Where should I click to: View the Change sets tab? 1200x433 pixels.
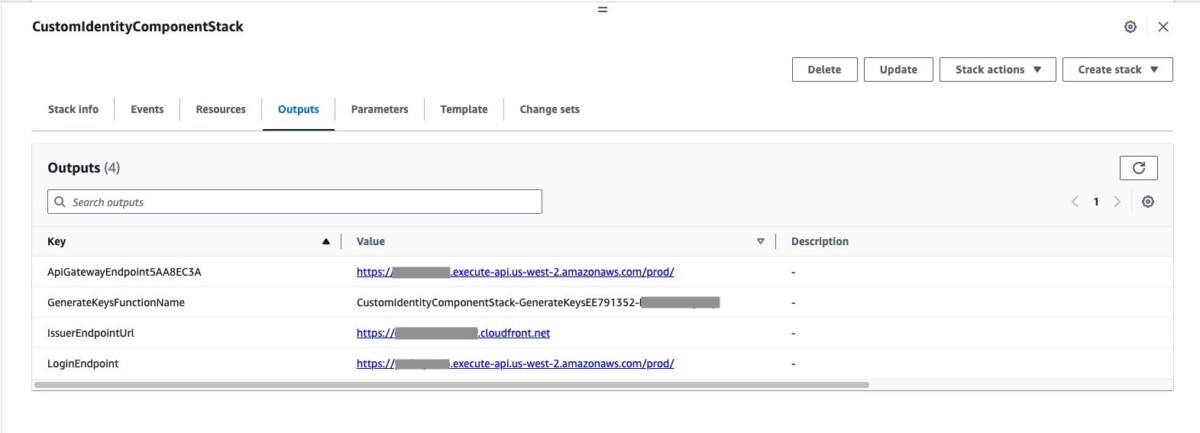point(549,109)
